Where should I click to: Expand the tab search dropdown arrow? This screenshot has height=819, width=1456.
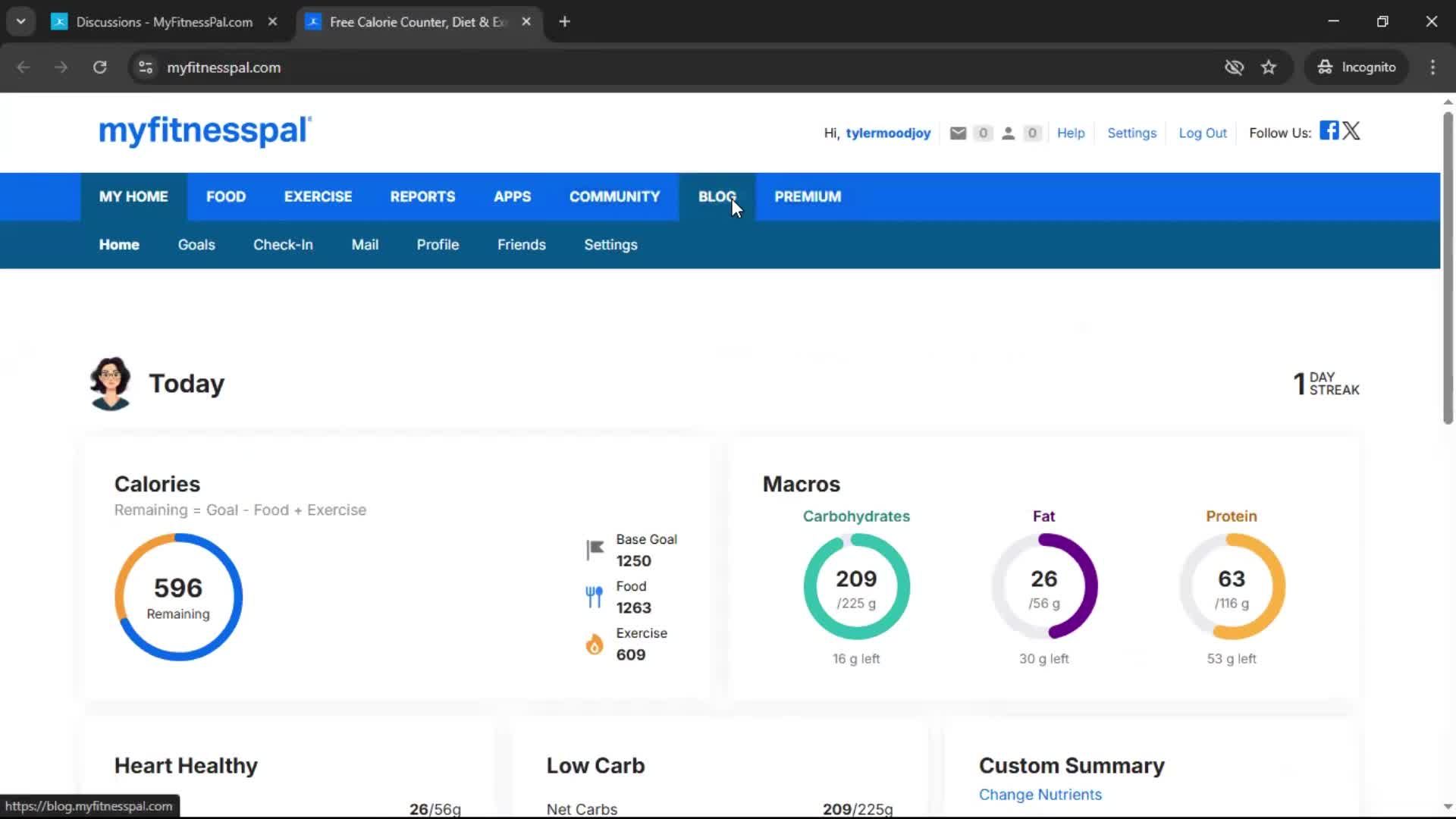tap(21, 22)
